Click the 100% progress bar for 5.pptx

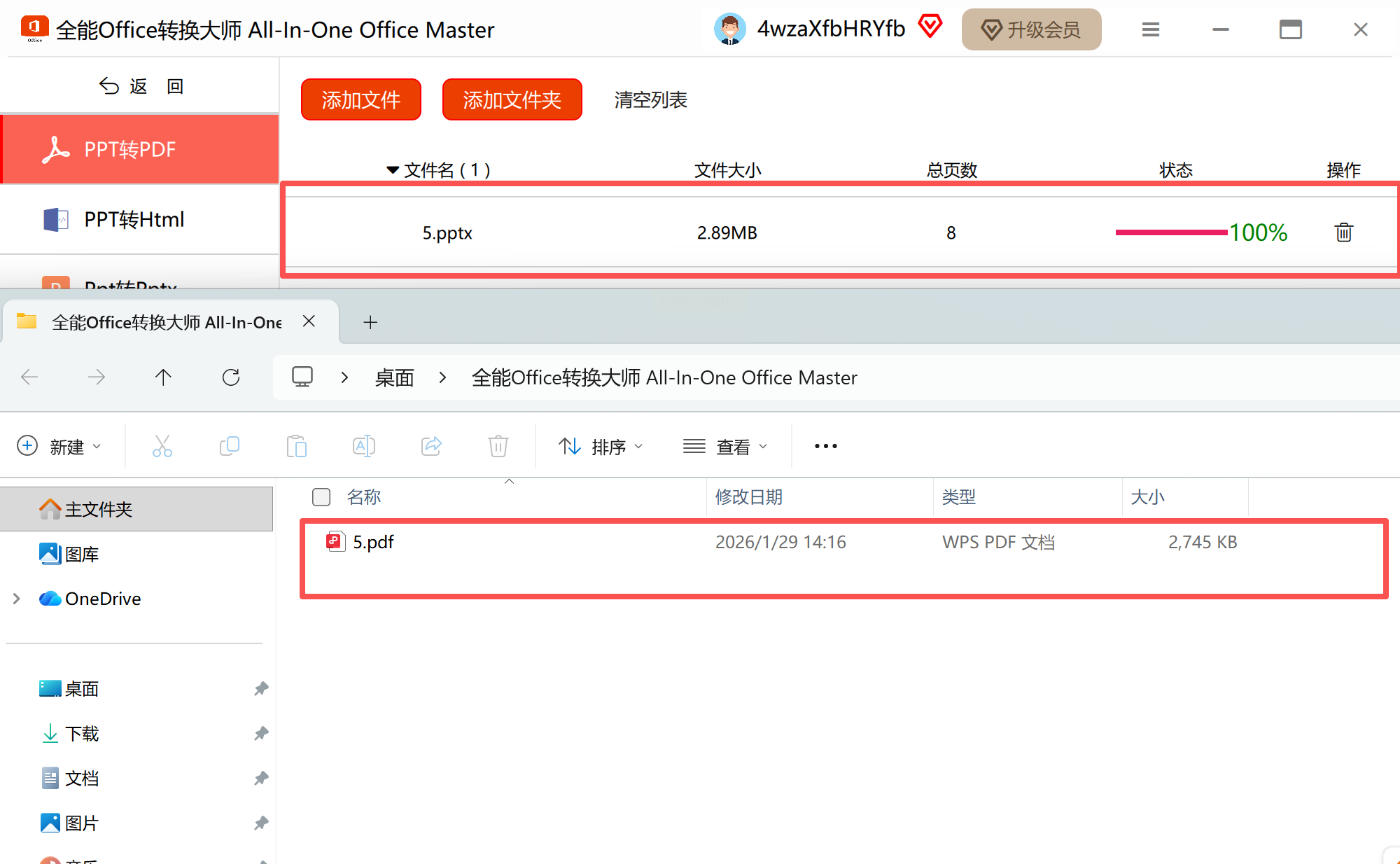pos(1171,232)
